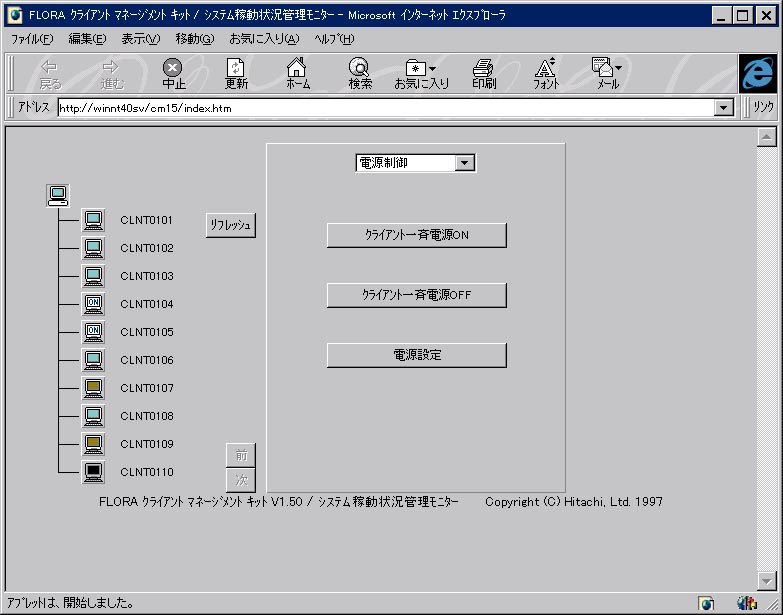Screen dimensions: 783x615
Task: Go to ホーム (Home) page
Action: coord(297,73)
